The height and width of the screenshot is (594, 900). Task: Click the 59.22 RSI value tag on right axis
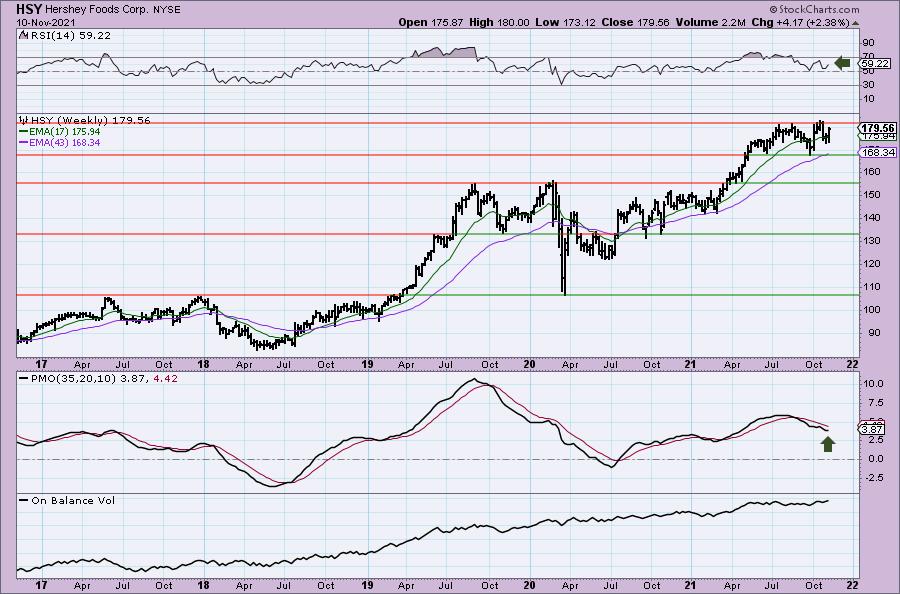coord(876,64)
